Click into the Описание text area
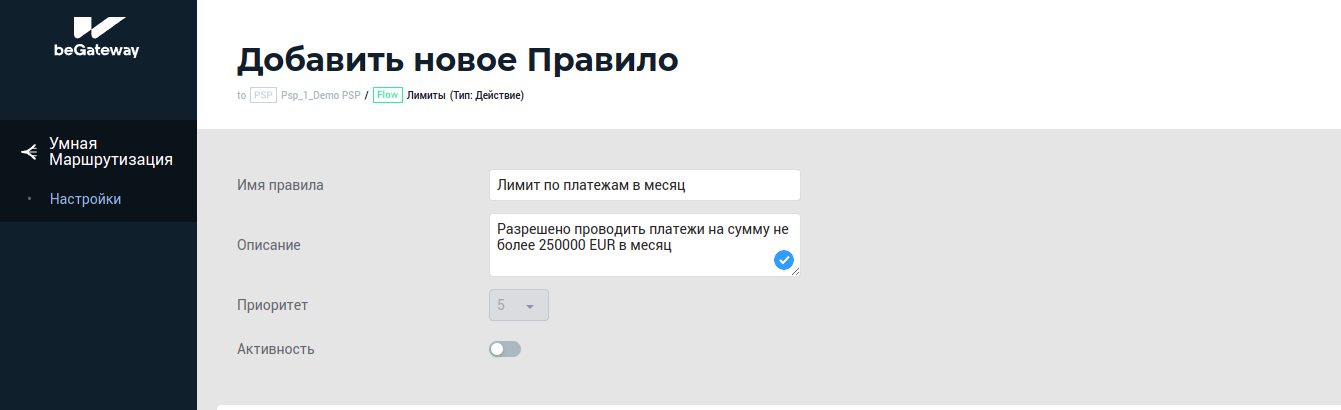The height and width of the screenshot is (410, 1341). (630, 244)
